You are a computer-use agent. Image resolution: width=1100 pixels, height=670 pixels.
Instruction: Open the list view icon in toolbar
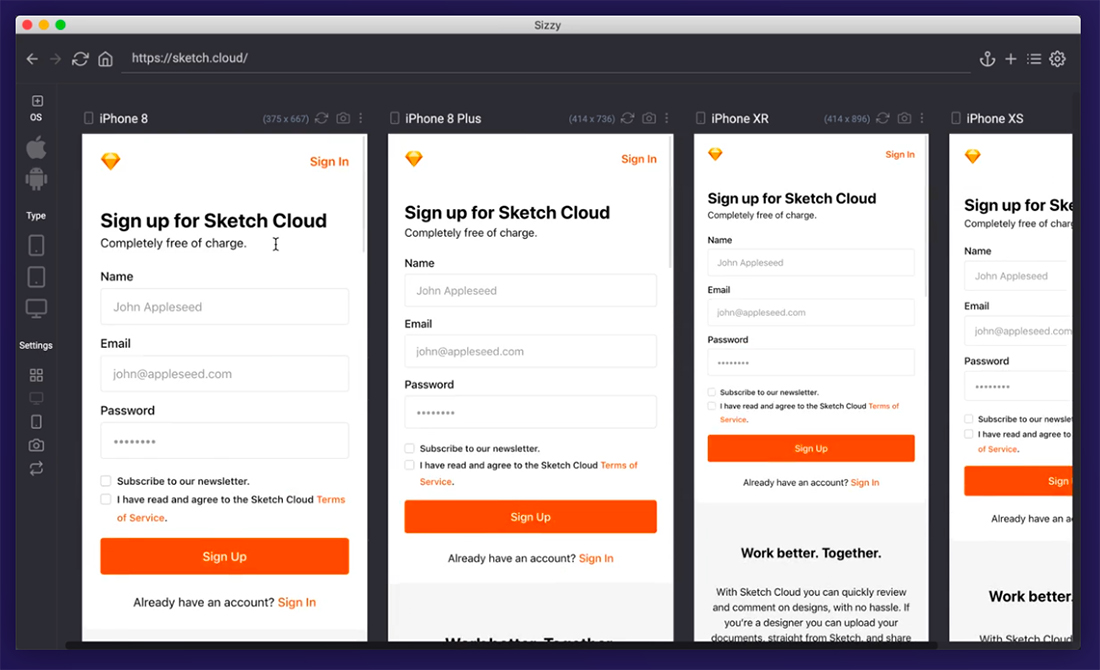pos(1033,59)
